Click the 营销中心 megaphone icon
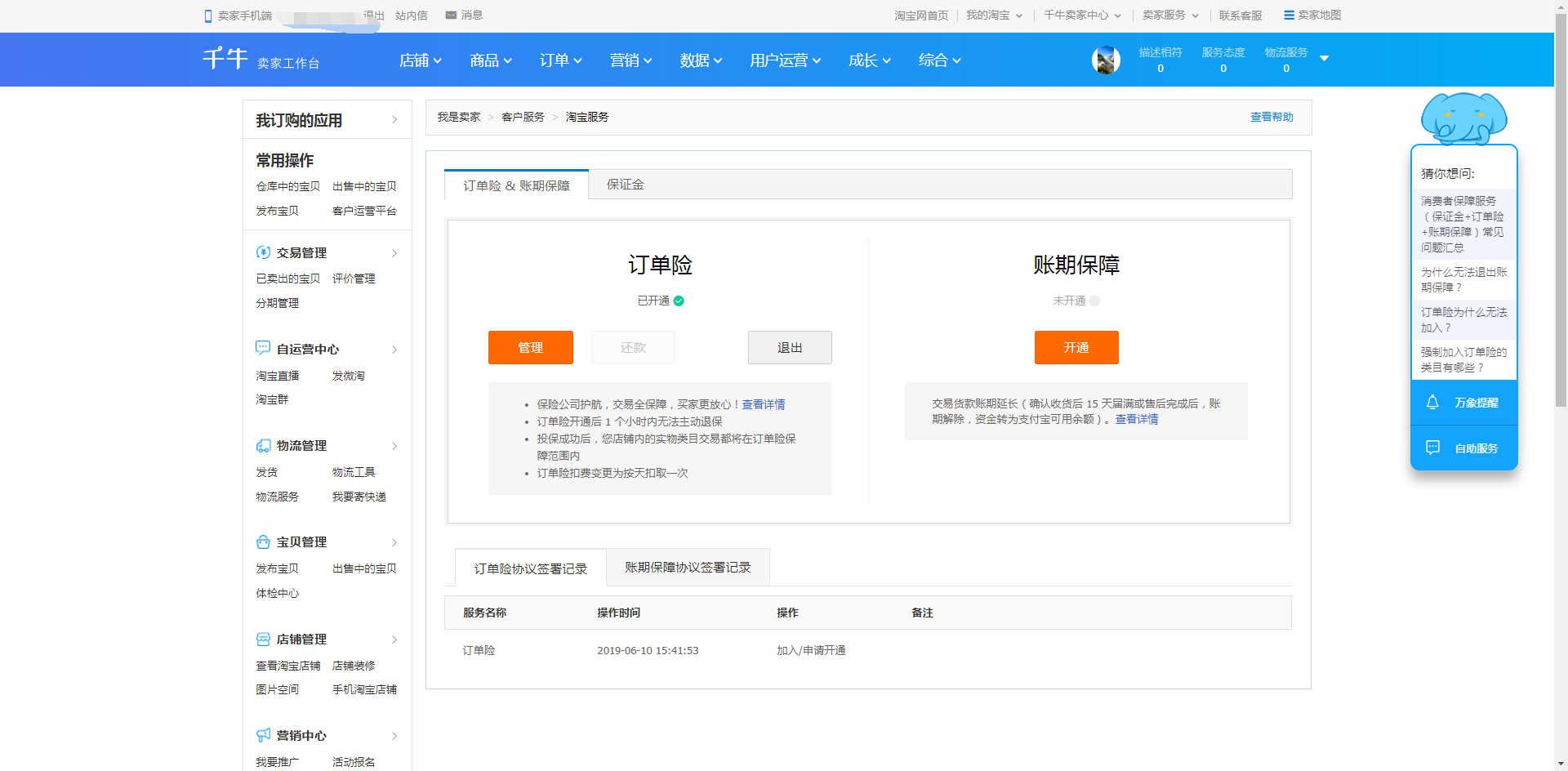1568x771 pixels. click(263, 735)
